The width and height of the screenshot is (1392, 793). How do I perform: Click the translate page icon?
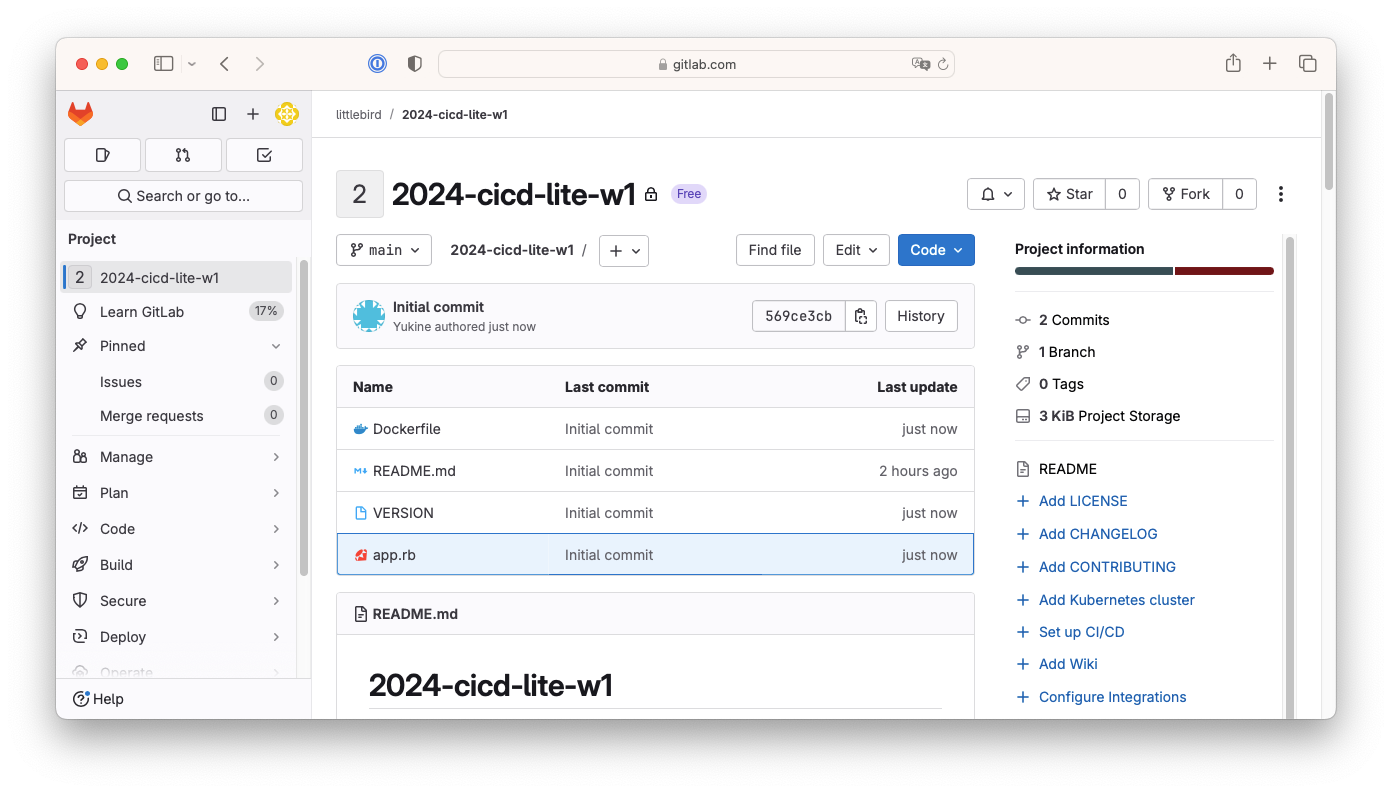coord(920,64)
